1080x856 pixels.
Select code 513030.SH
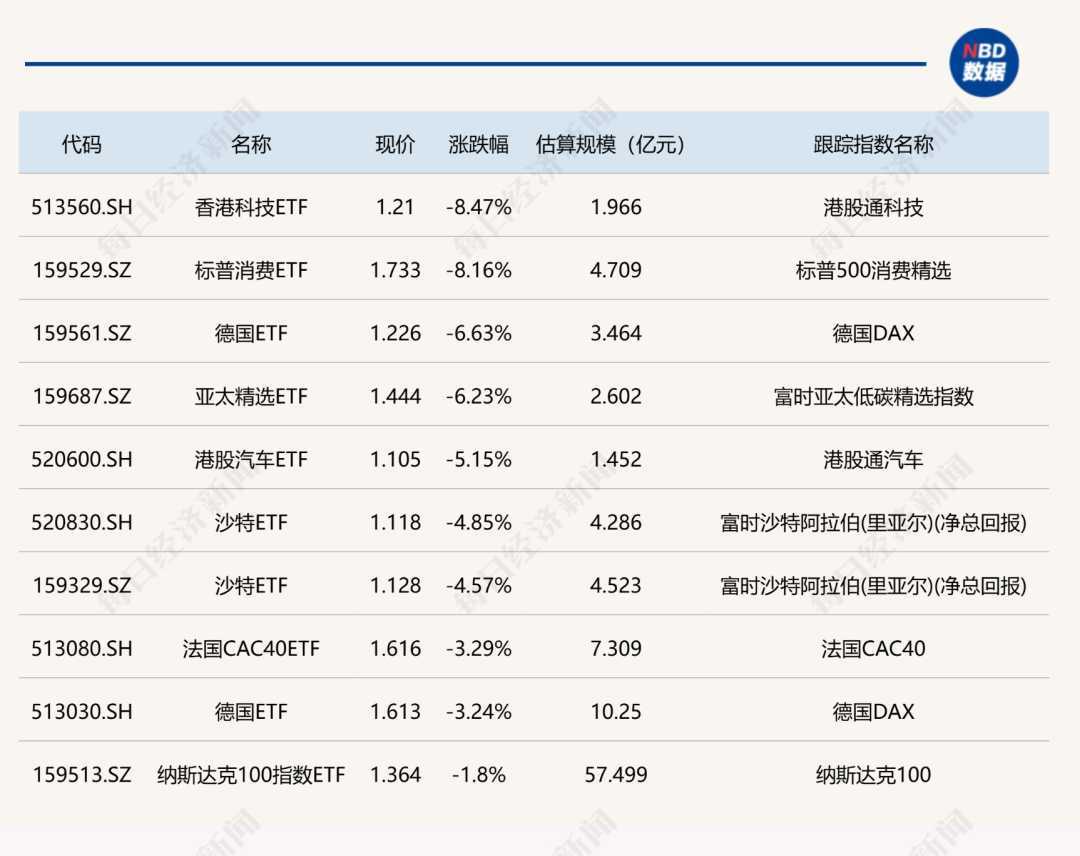click(x=81, y=711)
